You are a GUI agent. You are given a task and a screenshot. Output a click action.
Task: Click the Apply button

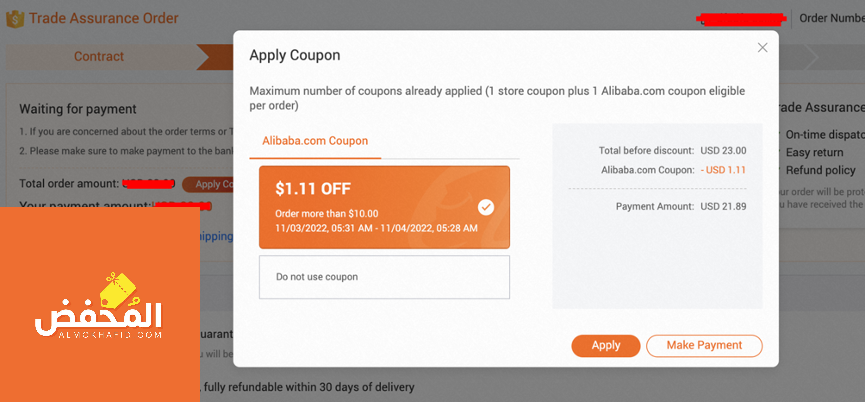[606, 346]
